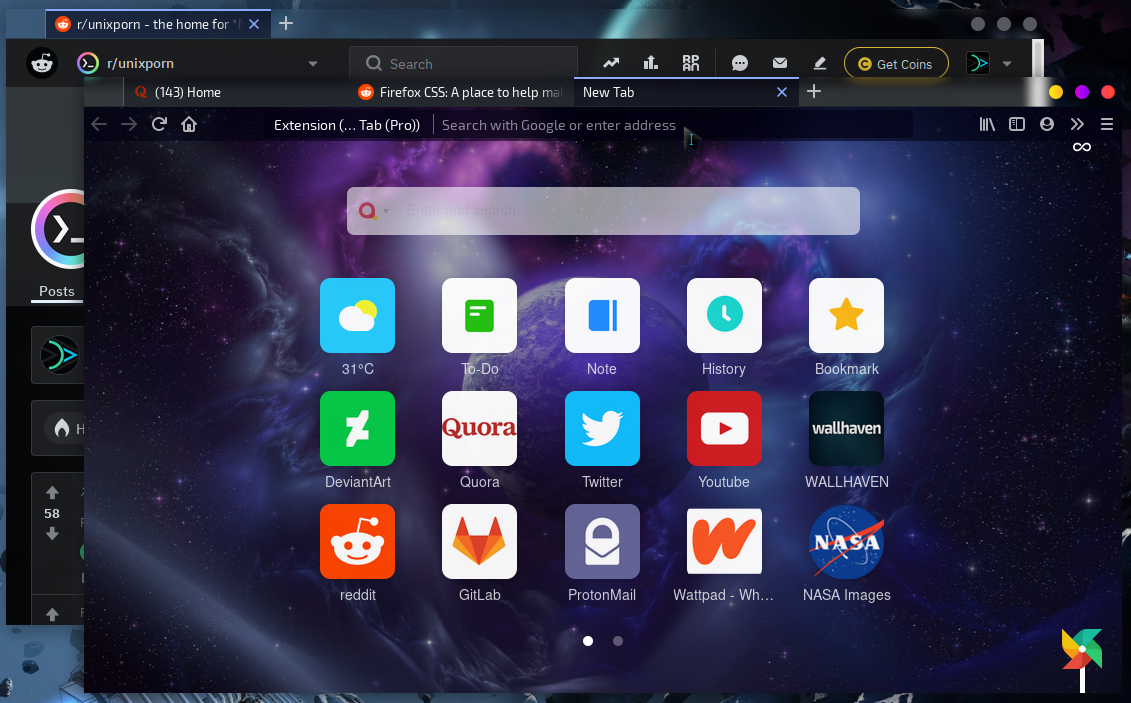Downvote the post with 58 points
This screenshot has height=703, width=1131.
[52, 534]
